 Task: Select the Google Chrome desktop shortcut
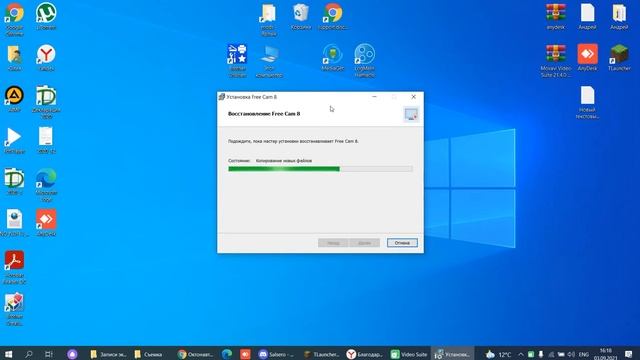pos(14,19)
